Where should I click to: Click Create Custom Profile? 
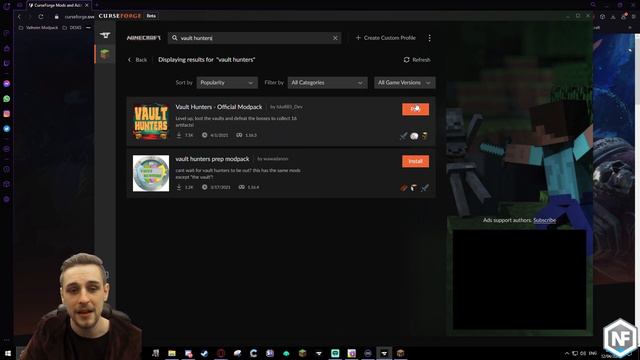coord(386,38)
